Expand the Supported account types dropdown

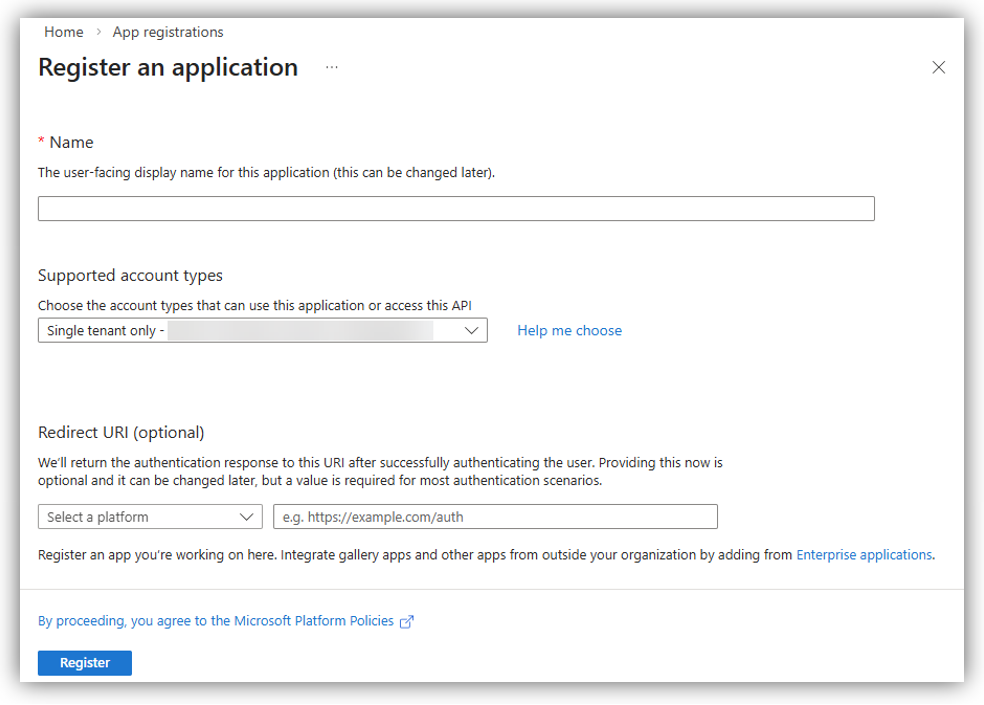point(262,331)
